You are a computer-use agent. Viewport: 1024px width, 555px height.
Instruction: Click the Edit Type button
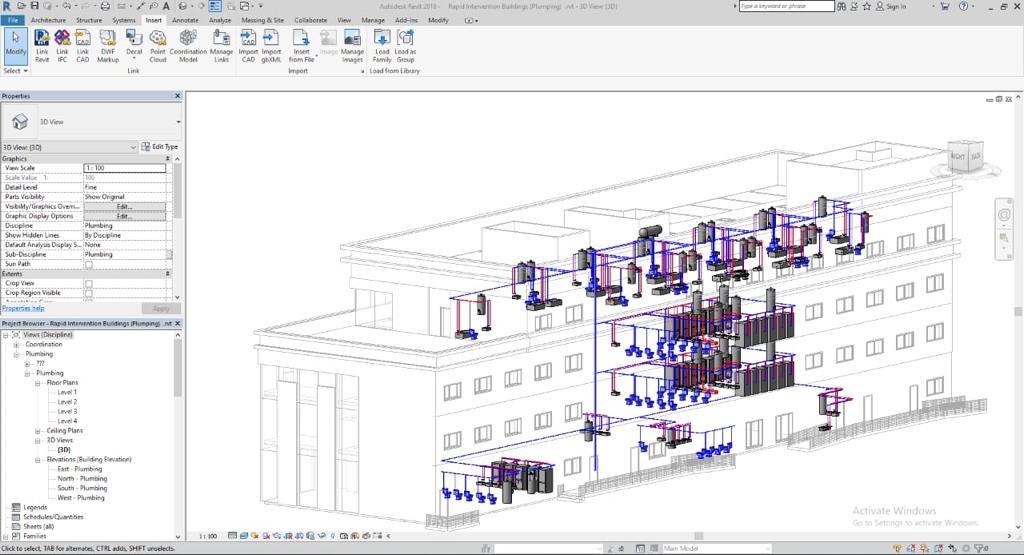160,147
